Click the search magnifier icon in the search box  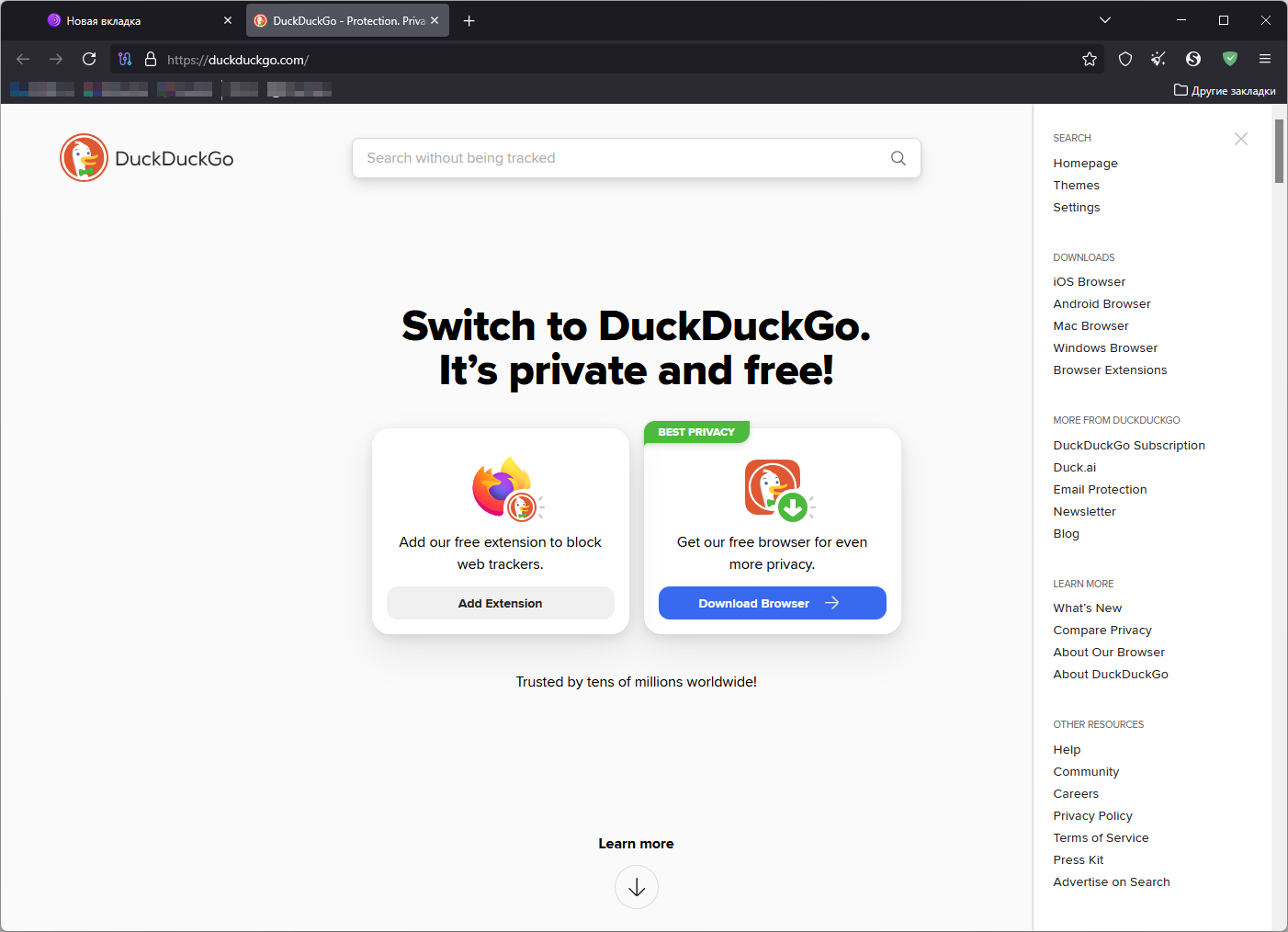coord(898,158)
